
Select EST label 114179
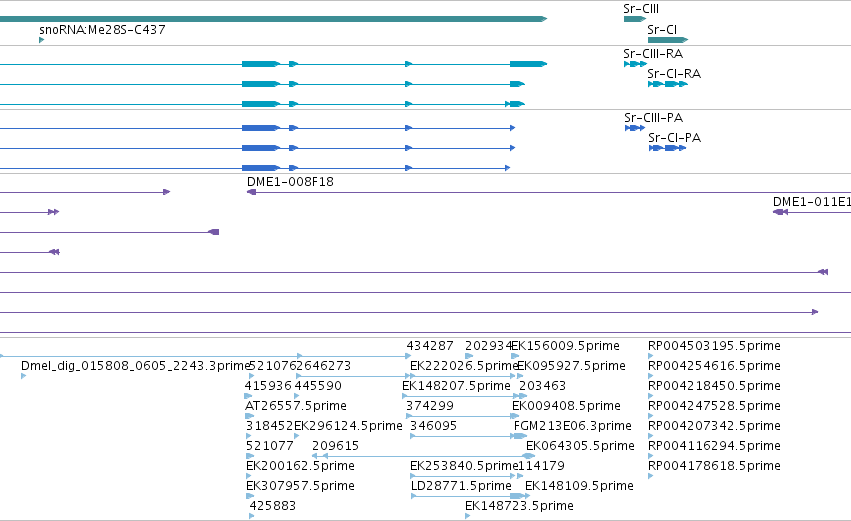pos(541,466)
